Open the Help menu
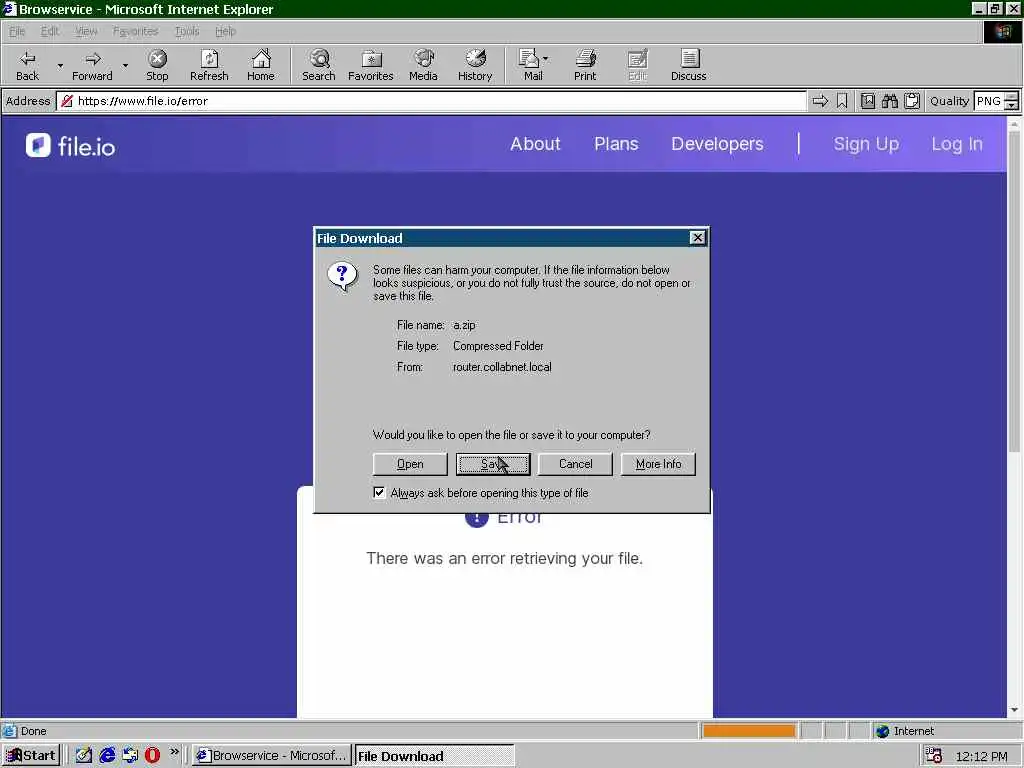 tap(225, 31)
